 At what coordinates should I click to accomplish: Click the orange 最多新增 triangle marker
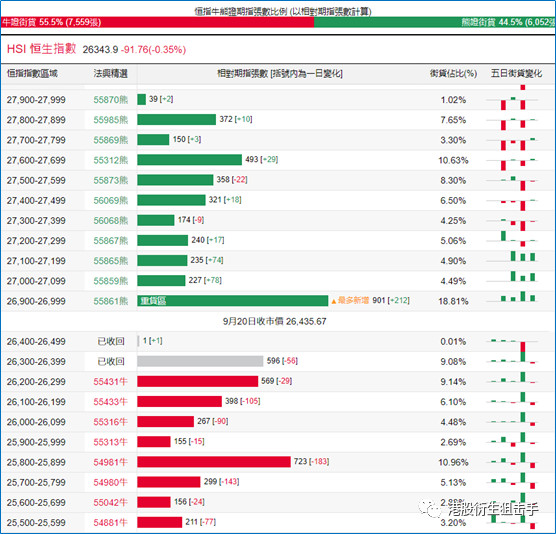pyautogui.click(x=334, y=301)
